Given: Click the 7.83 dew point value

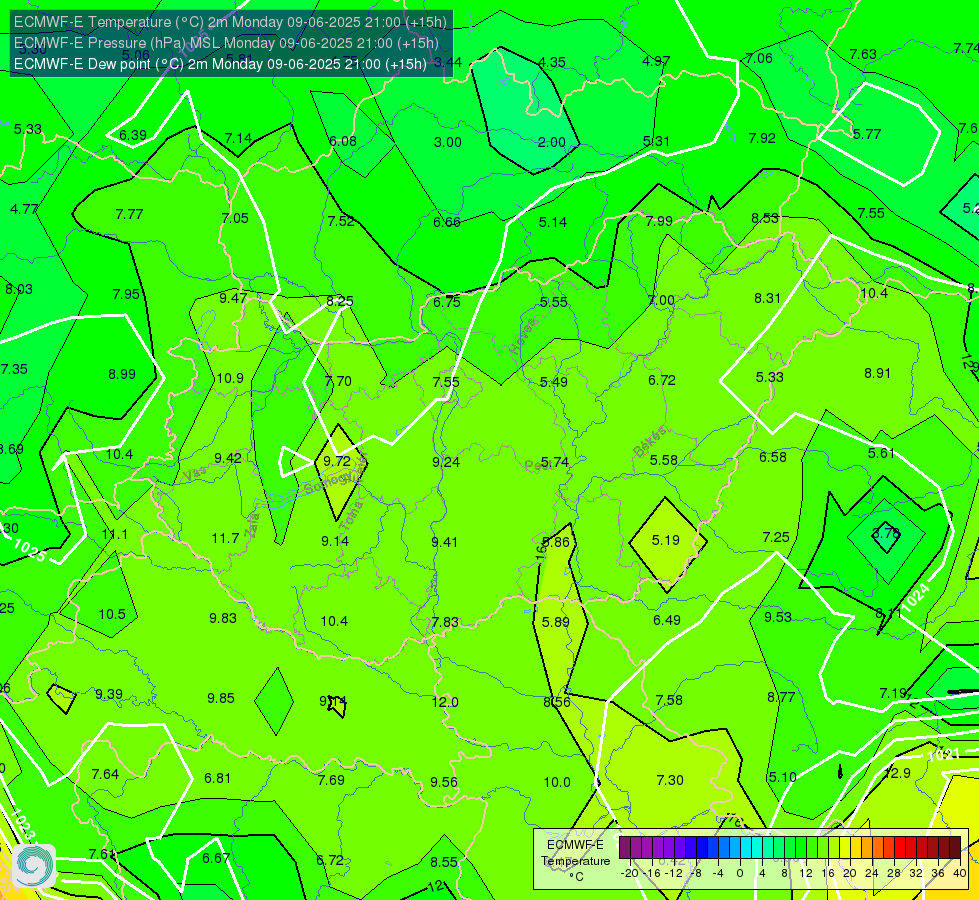Looking at the screenshot, I should click(x=445, y=623).
